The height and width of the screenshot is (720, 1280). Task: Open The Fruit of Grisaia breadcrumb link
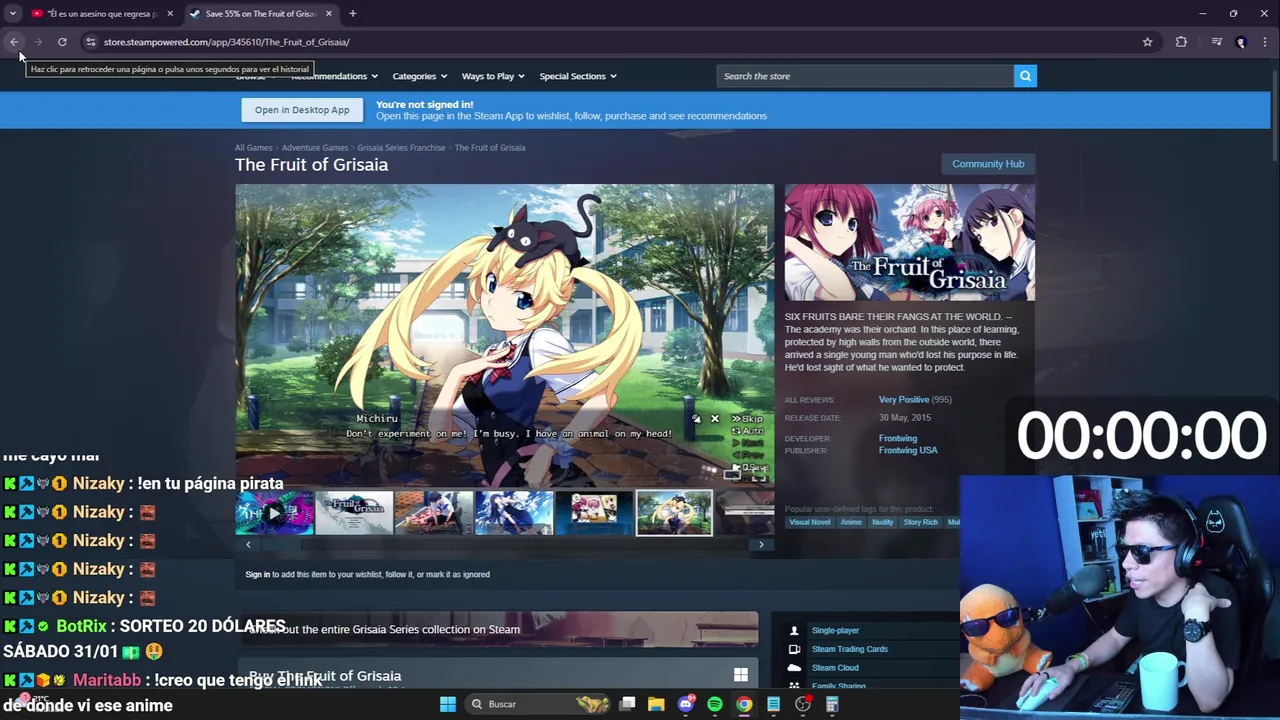(x=490, y=147)
